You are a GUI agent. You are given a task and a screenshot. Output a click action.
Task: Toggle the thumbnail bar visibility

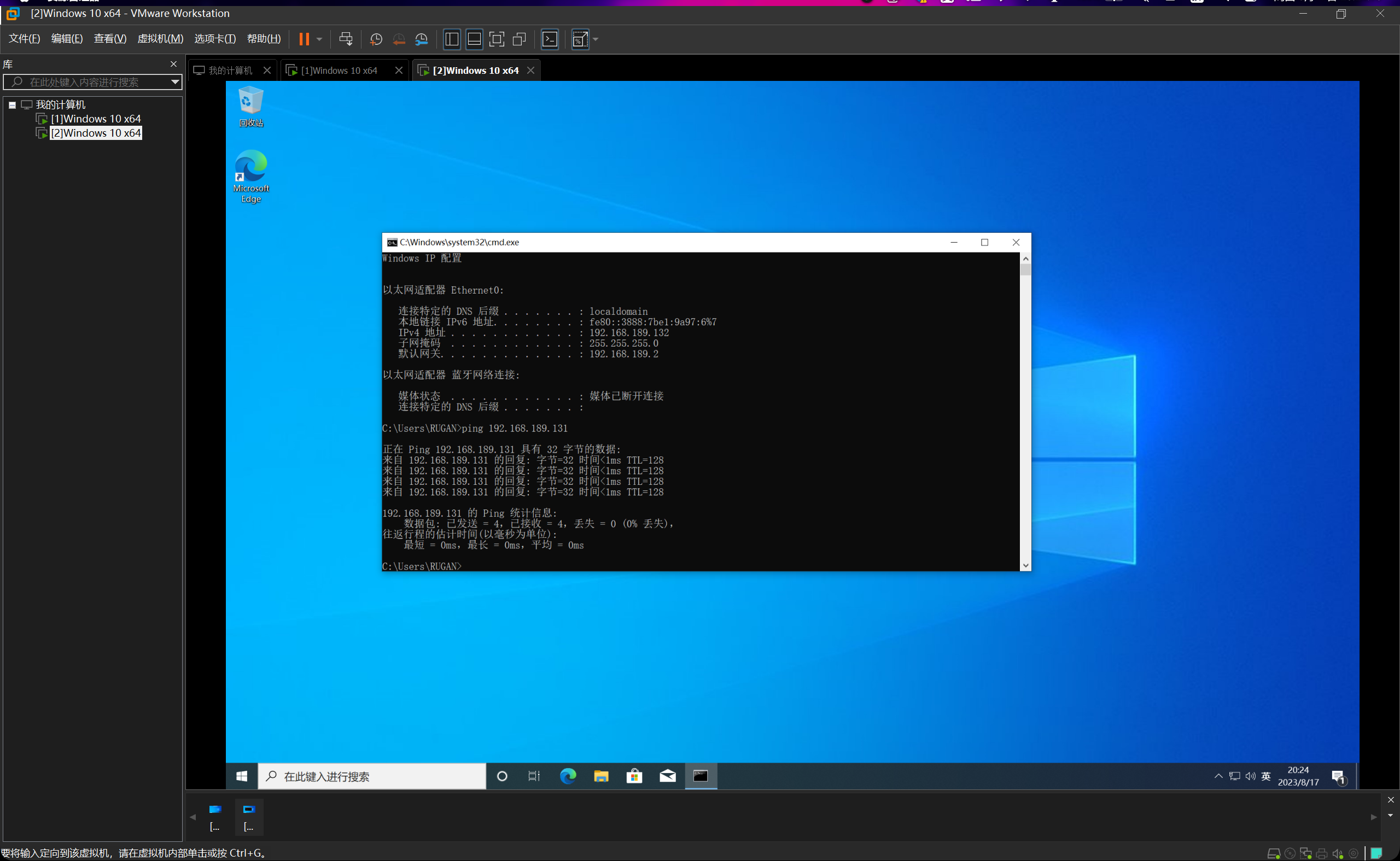[474, 39]
